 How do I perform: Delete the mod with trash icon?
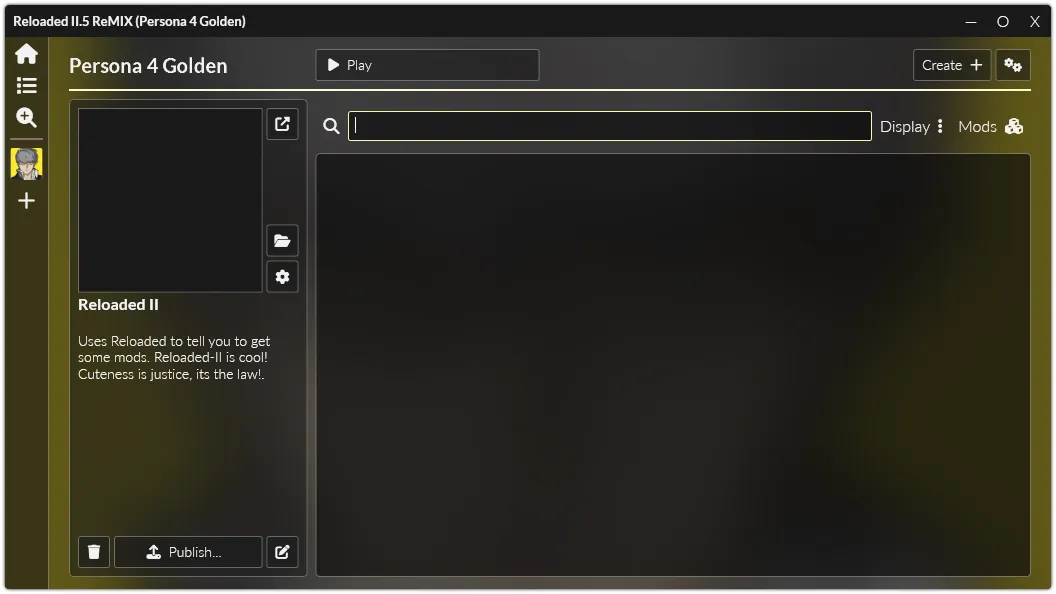point(94,552)
